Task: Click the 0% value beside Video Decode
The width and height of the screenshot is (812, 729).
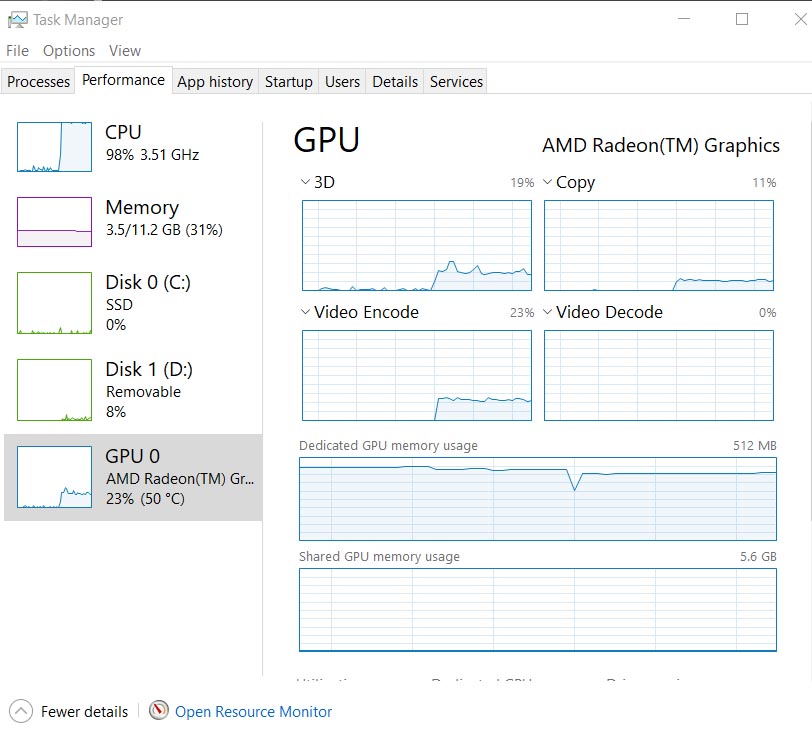Action: point(767,313)
